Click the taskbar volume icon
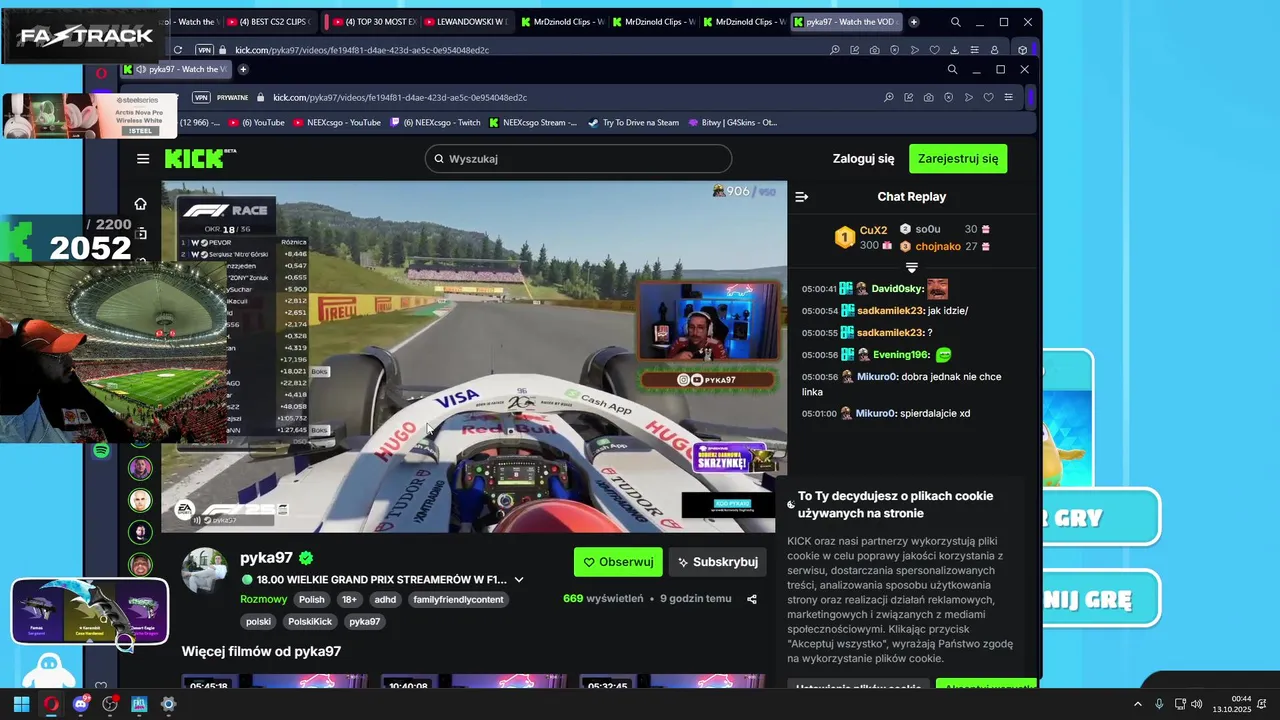 (x=1197, y=704)
